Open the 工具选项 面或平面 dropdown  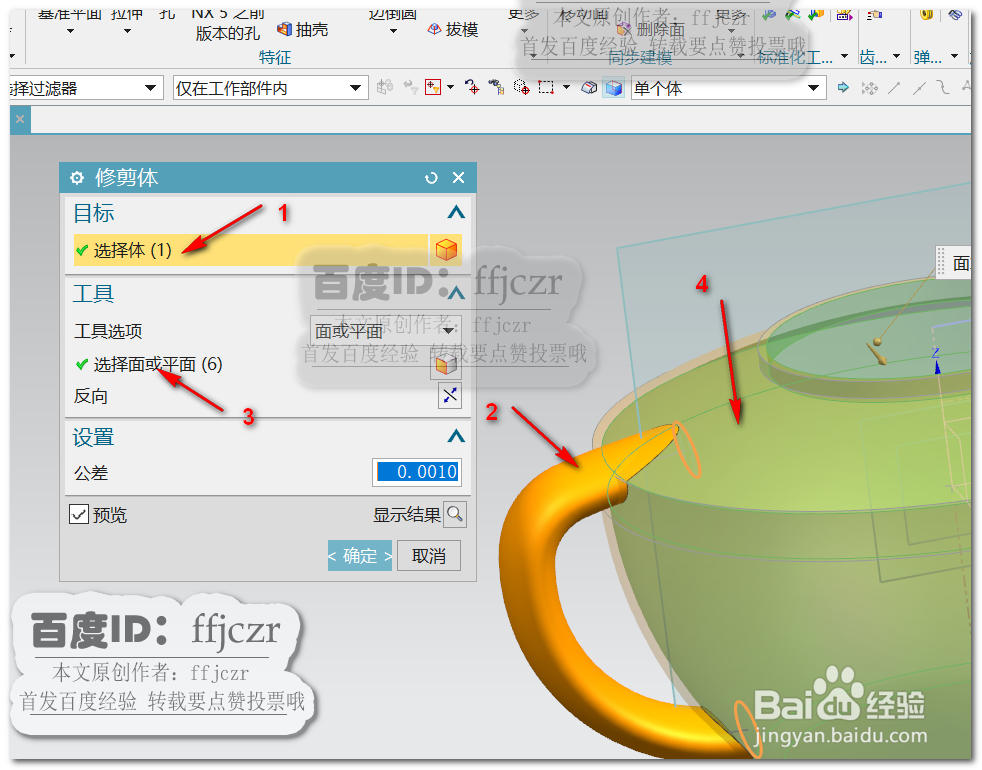386,331
